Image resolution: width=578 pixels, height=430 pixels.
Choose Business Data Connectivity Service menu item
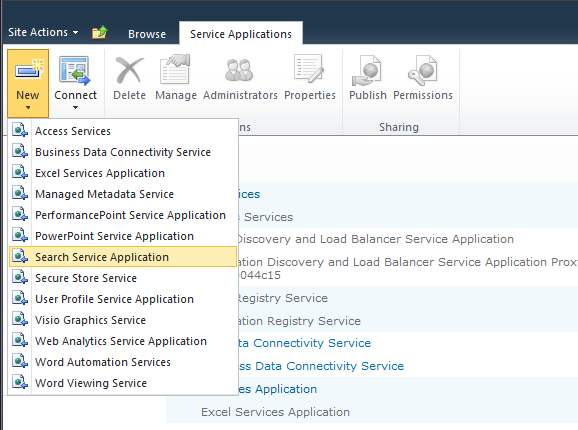[123, 152]
